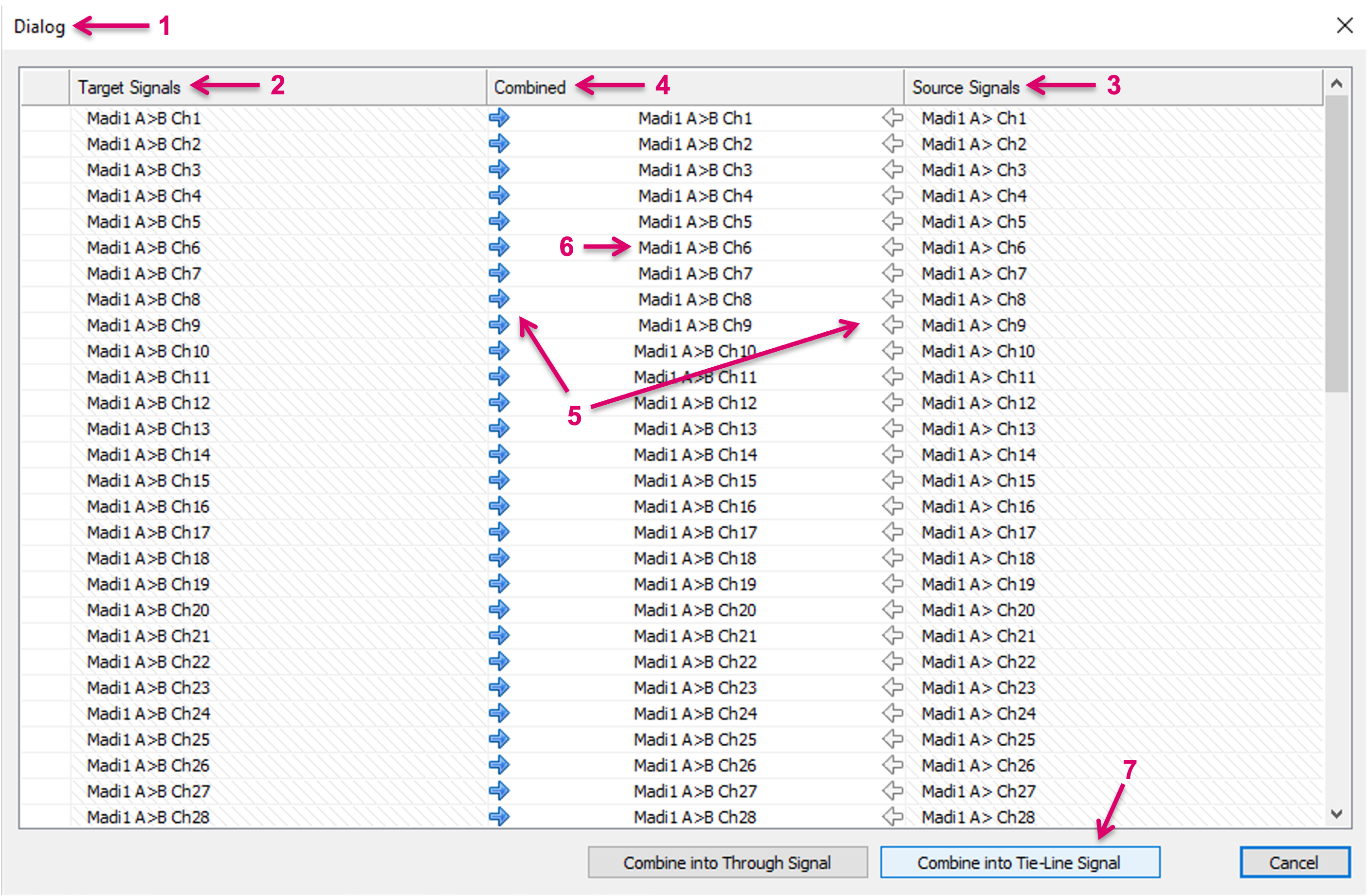Click white left arrow in Ch12 row
Image resolution: width=1367 pixels, height=896 pixels.
pyautogui.click(x=893, y=402)
